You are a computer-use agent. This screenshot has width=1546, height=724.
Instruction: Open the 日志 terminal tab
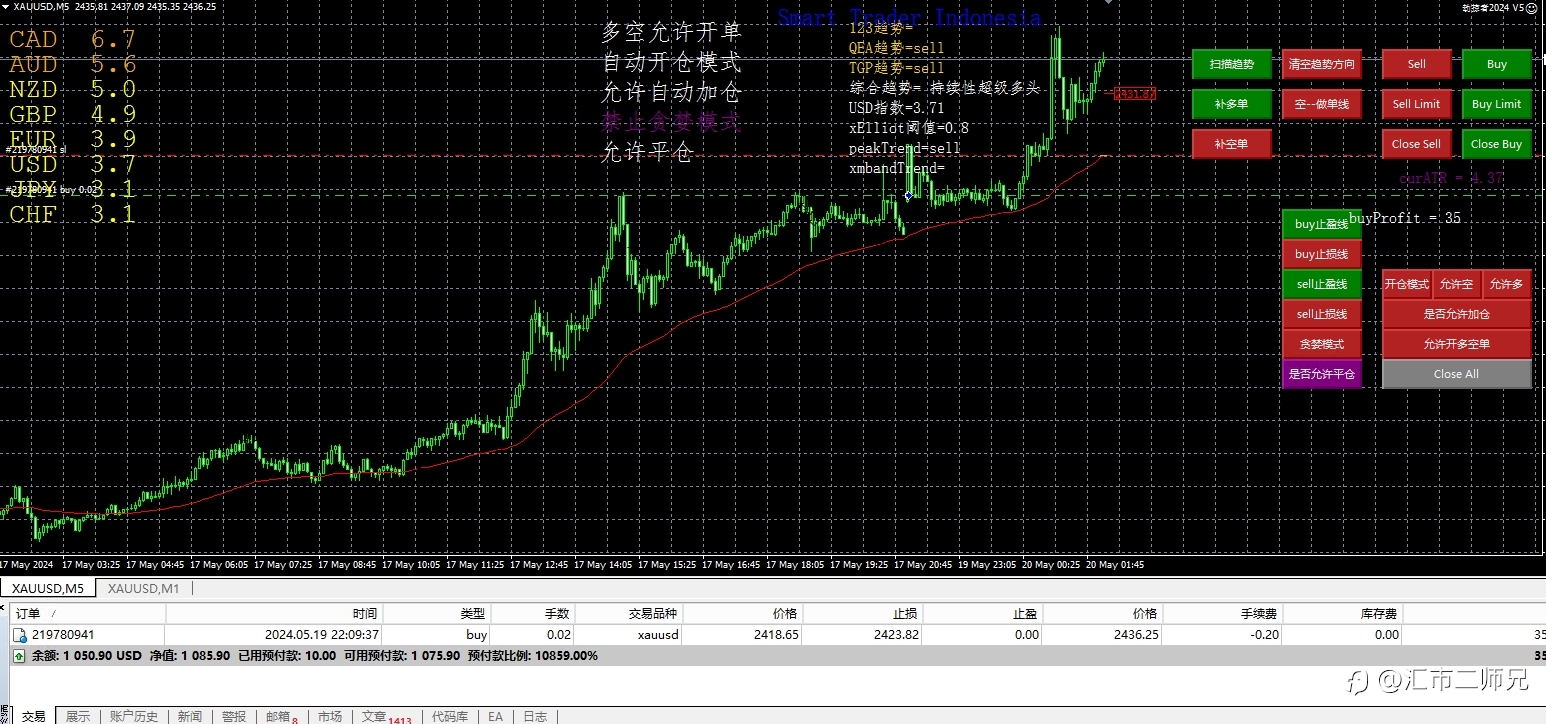tap(535, 716)
